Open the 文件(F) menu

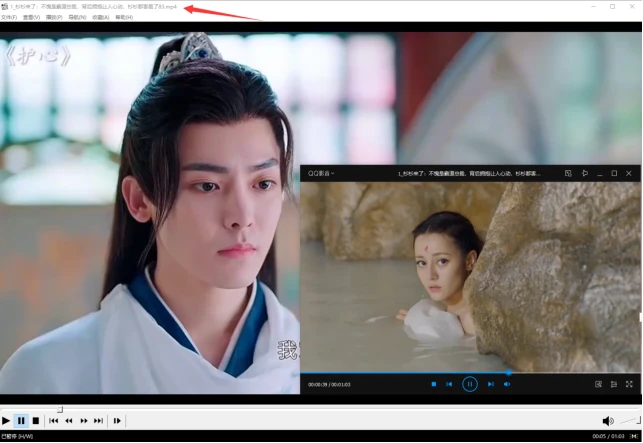[x=9, y=17]
